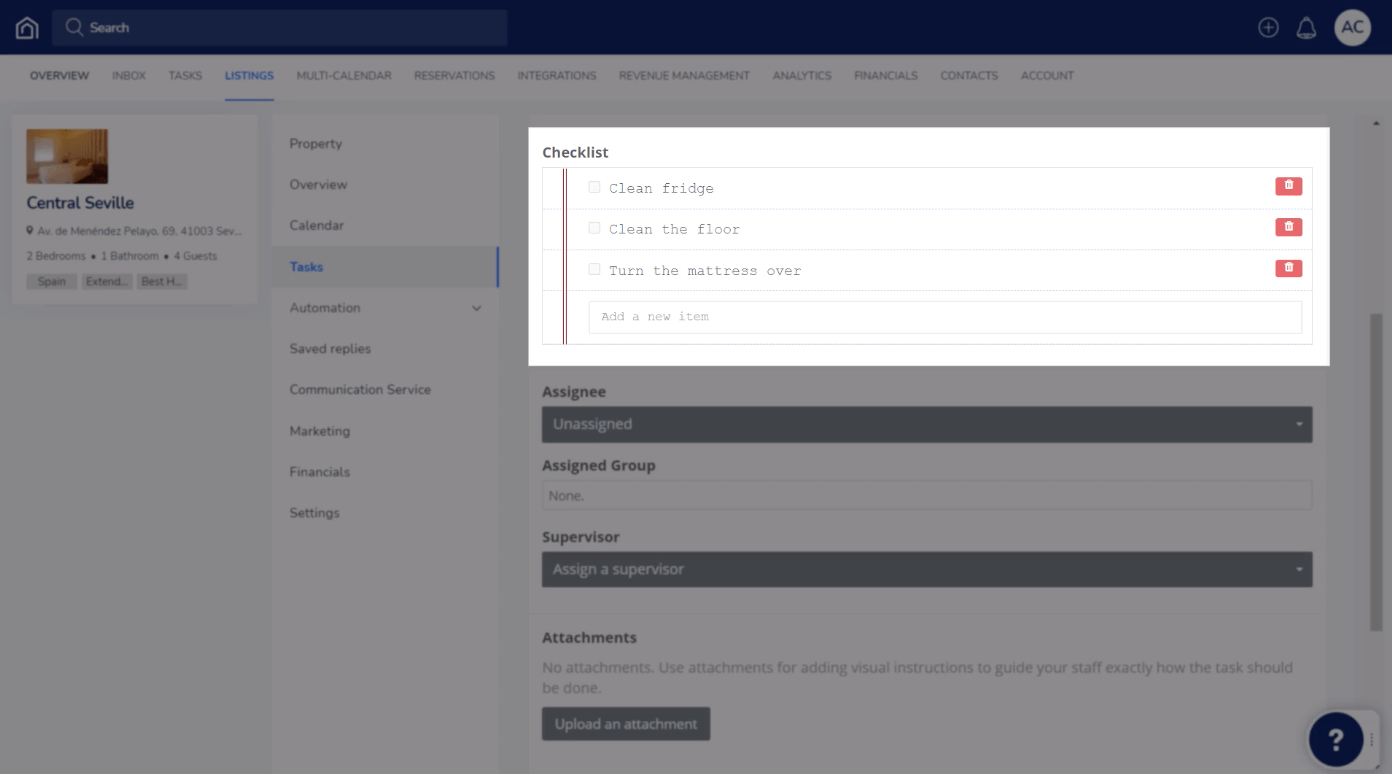Check off the Clean fridge task
Image resolution: width=1392 pixels, height=774 pixels.
click(x=593, y=186)
